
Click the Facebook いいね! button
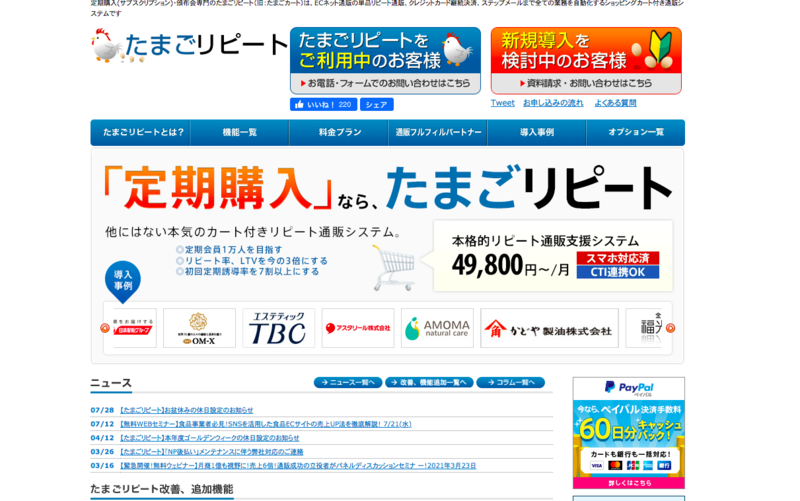[323, 105]
